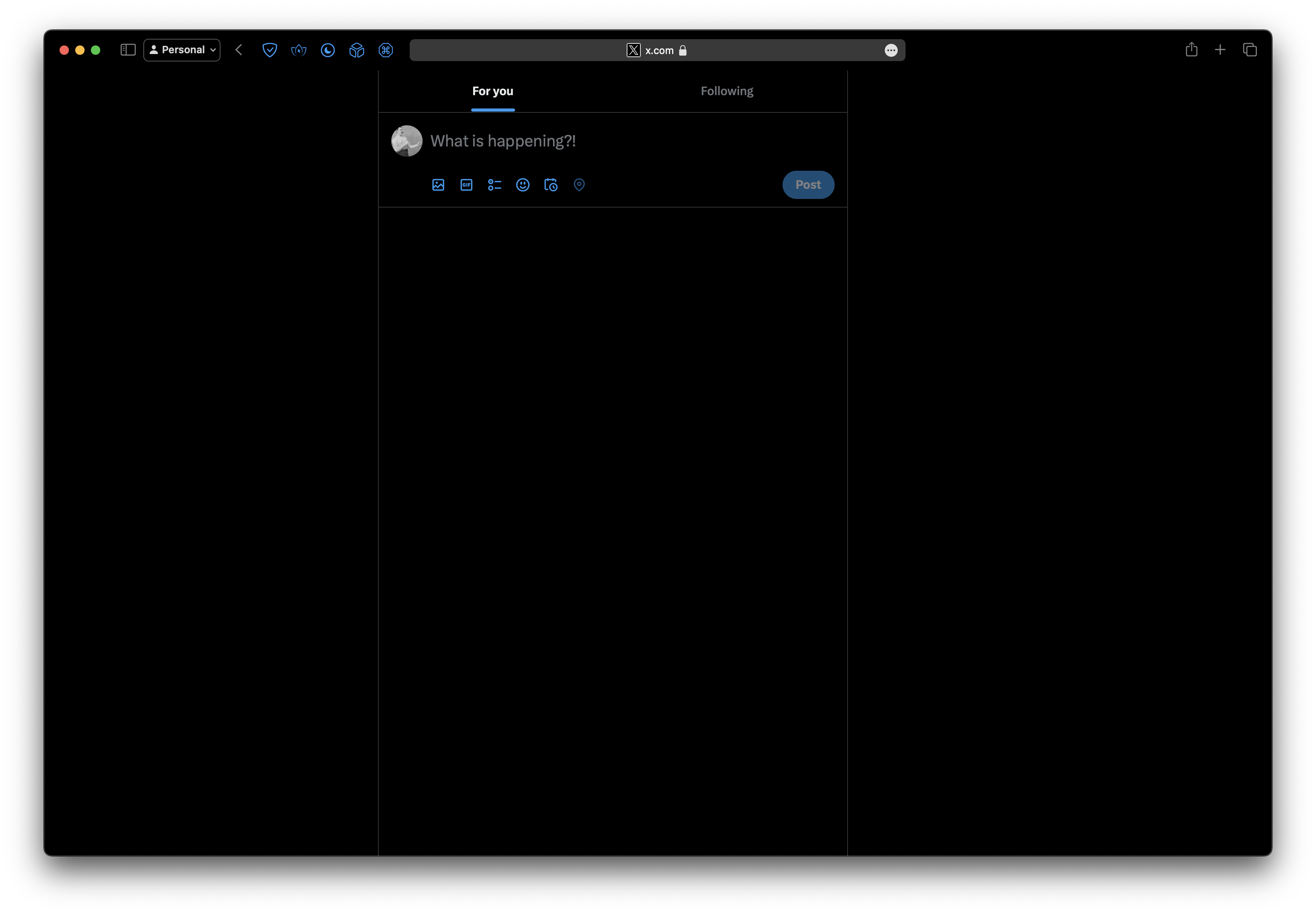Open the command key extension icon
1316x914 pixels.
385,50
